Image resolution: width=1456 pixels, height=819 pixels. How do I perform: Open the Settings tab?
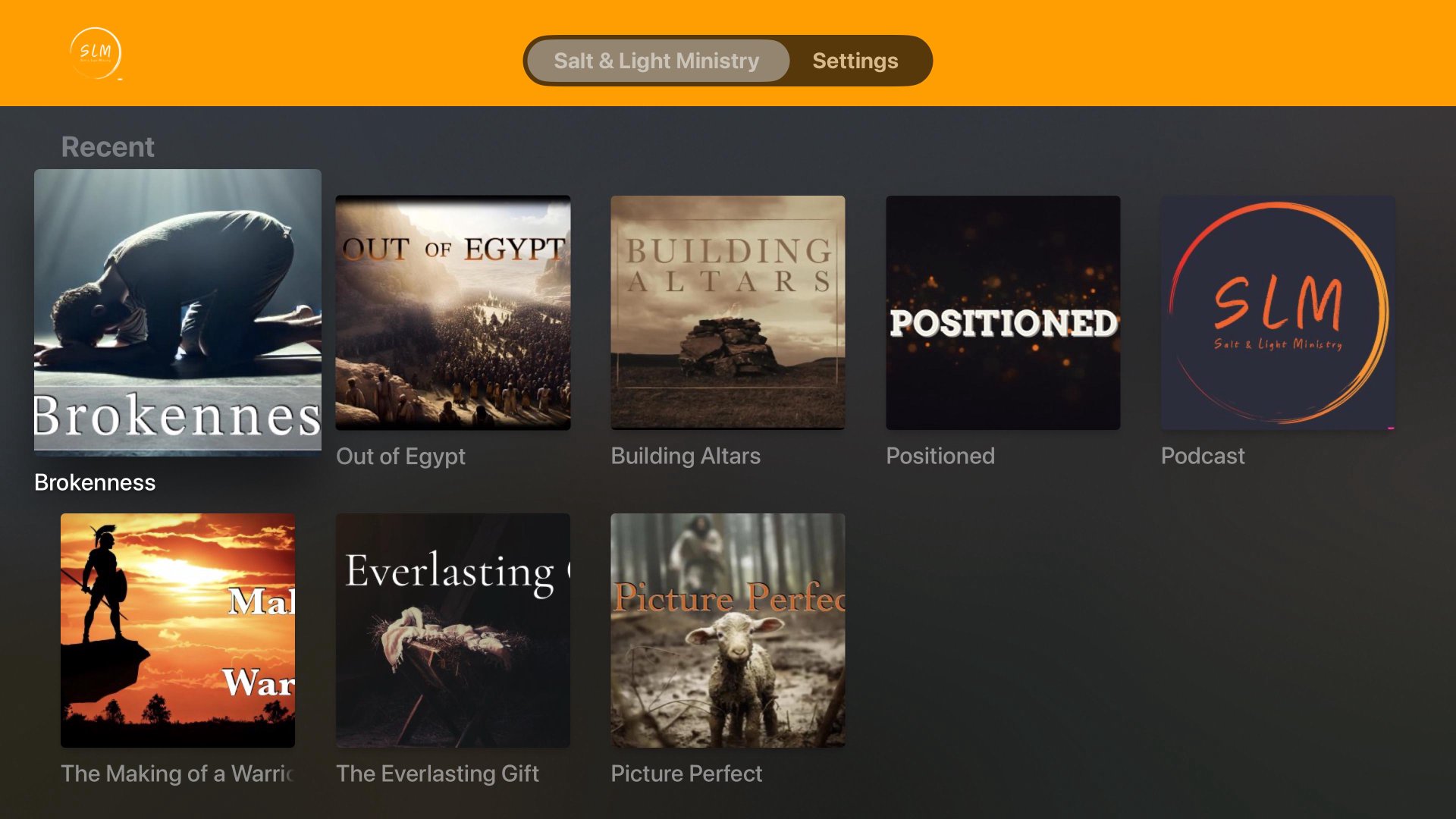[855, 61]
